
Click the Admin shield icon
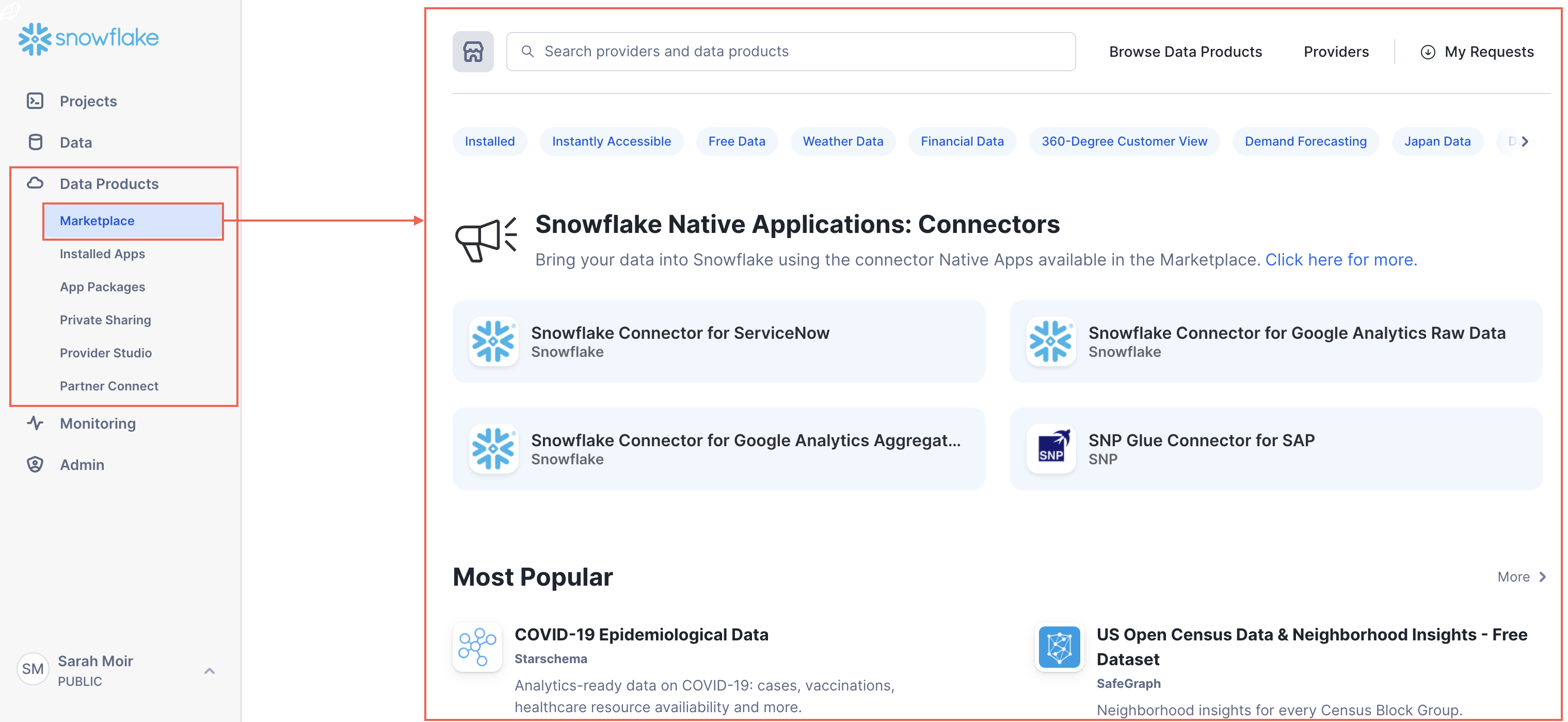pyautogui.click(x=35, y=464)
